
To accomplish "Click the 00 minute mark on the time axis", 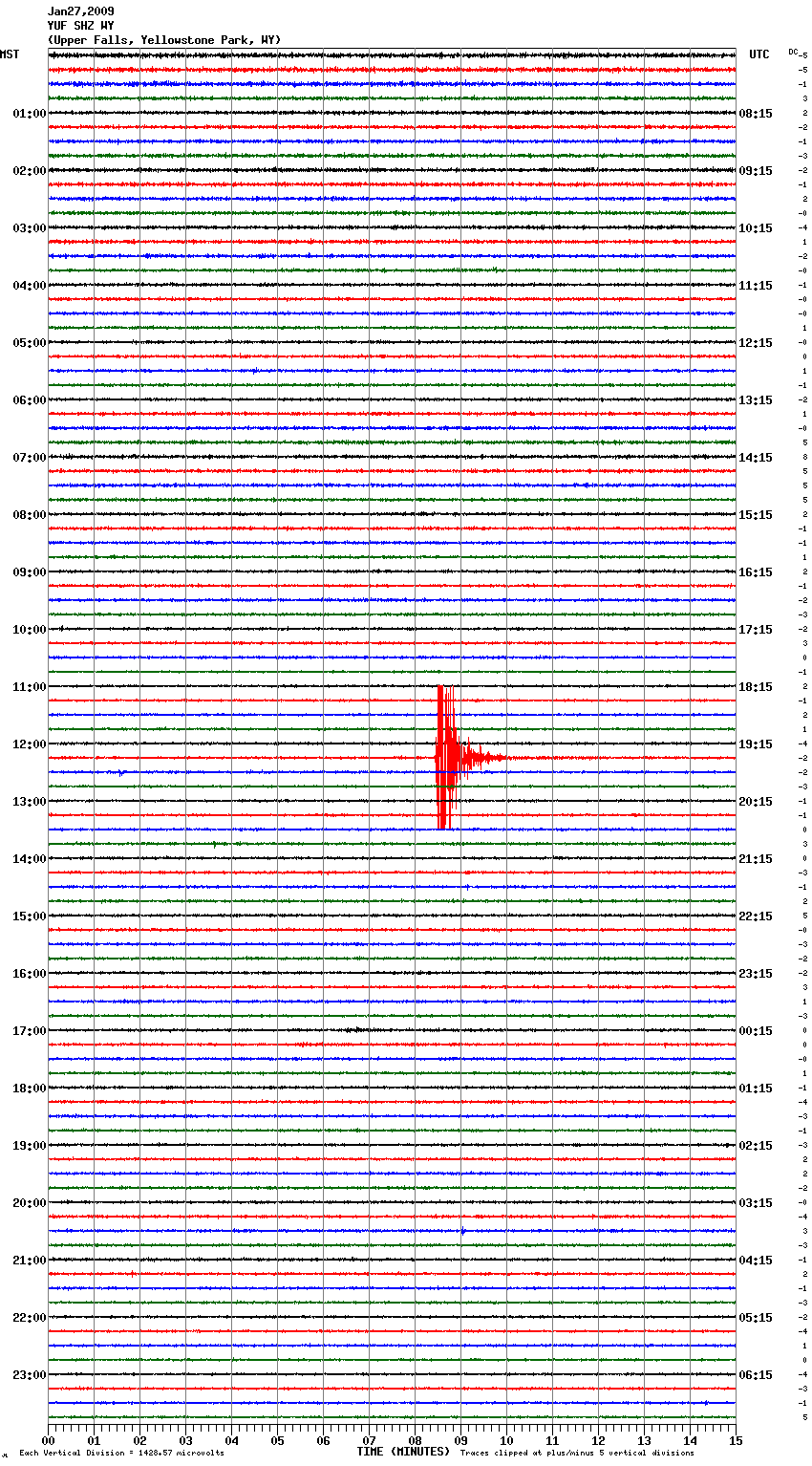I will (x=48, y=1440).
